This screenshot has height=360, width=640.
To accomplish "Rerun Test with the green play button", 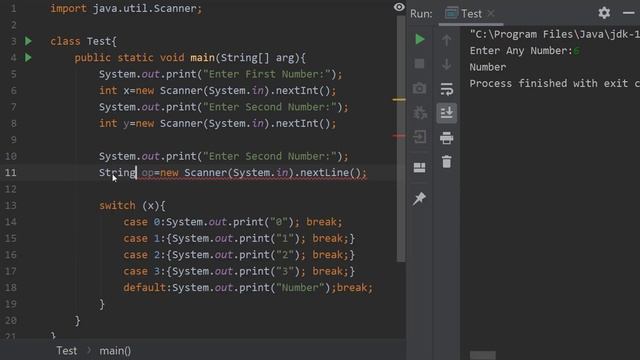I will (420, 39).
